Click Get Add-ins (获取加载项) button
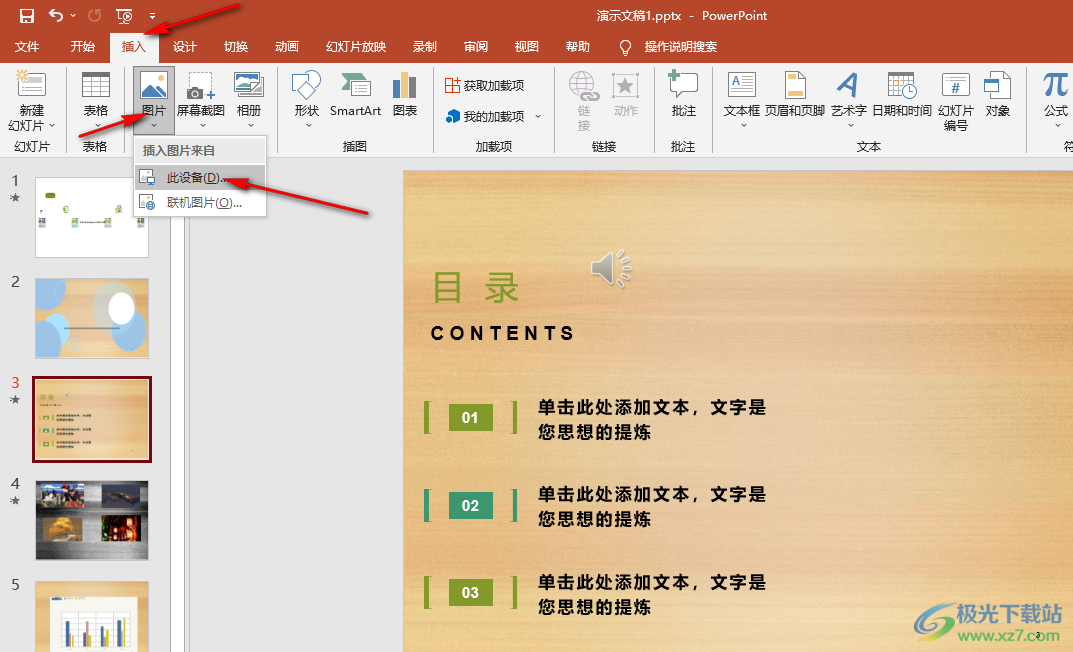The height and width of the screenshot is (652, 1073). (485, 86)
